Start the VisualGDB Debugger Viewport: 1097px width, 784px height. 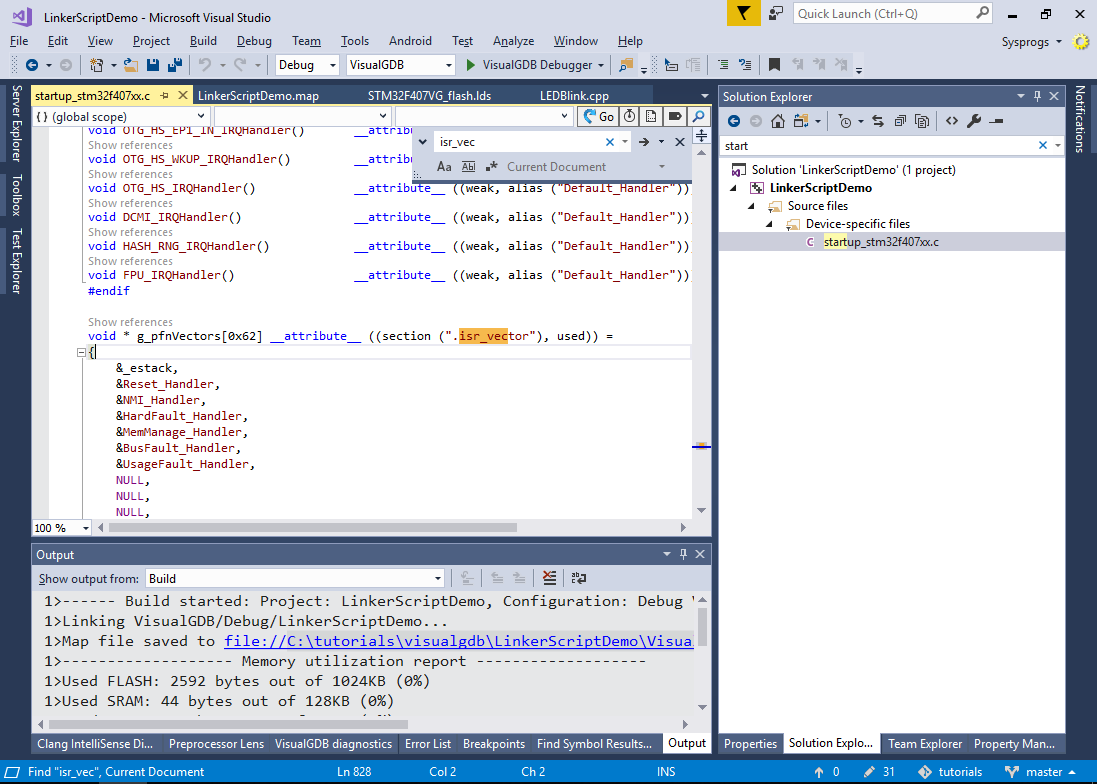pos(534,65)
